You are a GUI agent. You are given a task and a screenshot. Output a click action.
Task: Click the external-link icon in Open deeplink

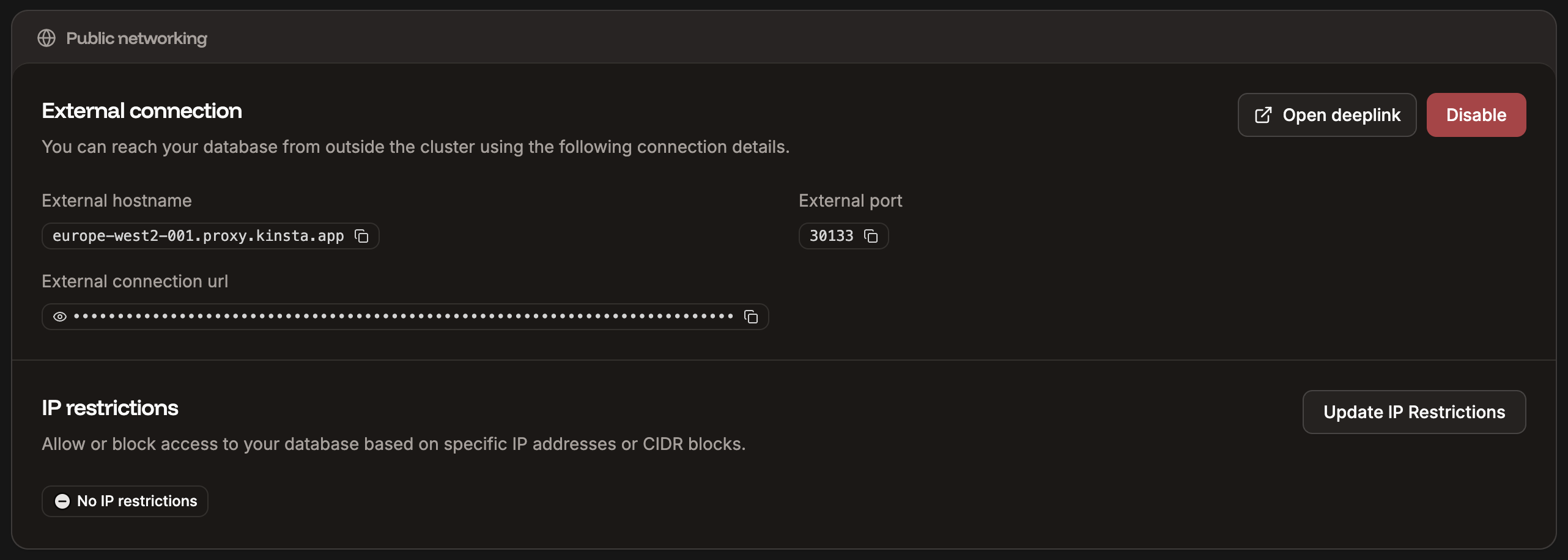pyautogui.click(x=1263, y=114)
